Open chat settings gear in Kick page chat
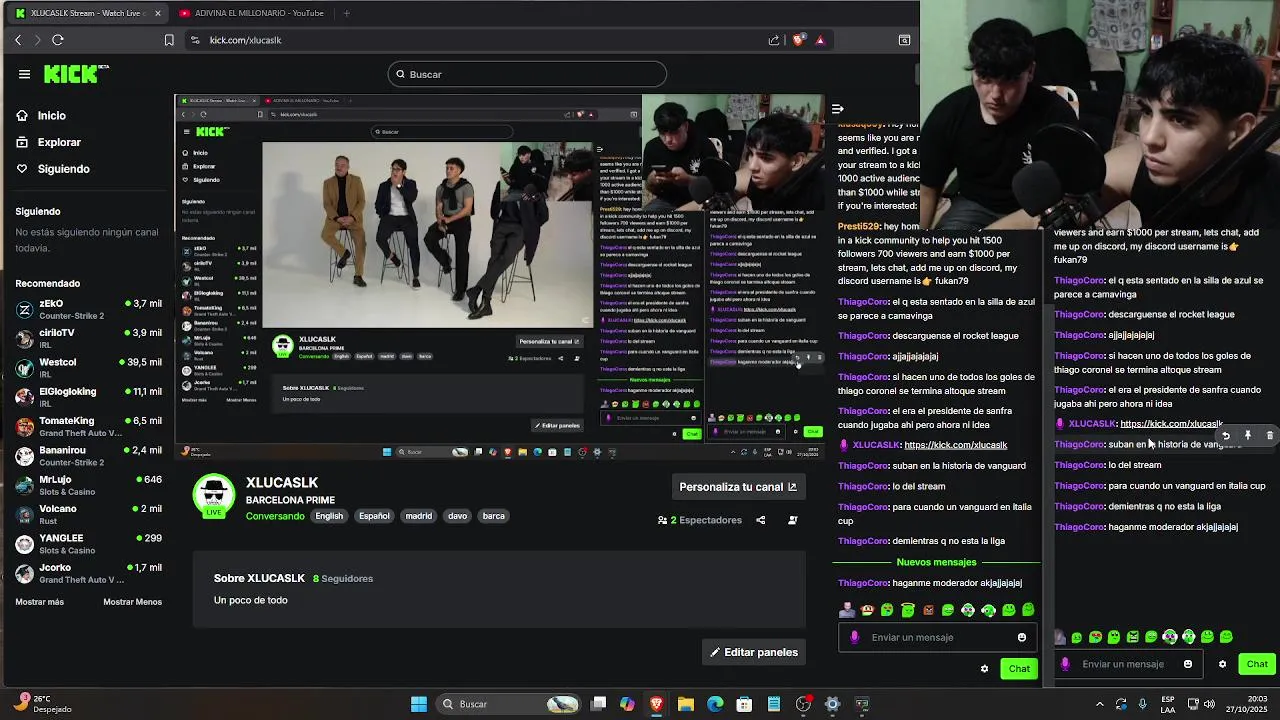1280x720 pixels. pyautogui.click(x=984, y=669)
